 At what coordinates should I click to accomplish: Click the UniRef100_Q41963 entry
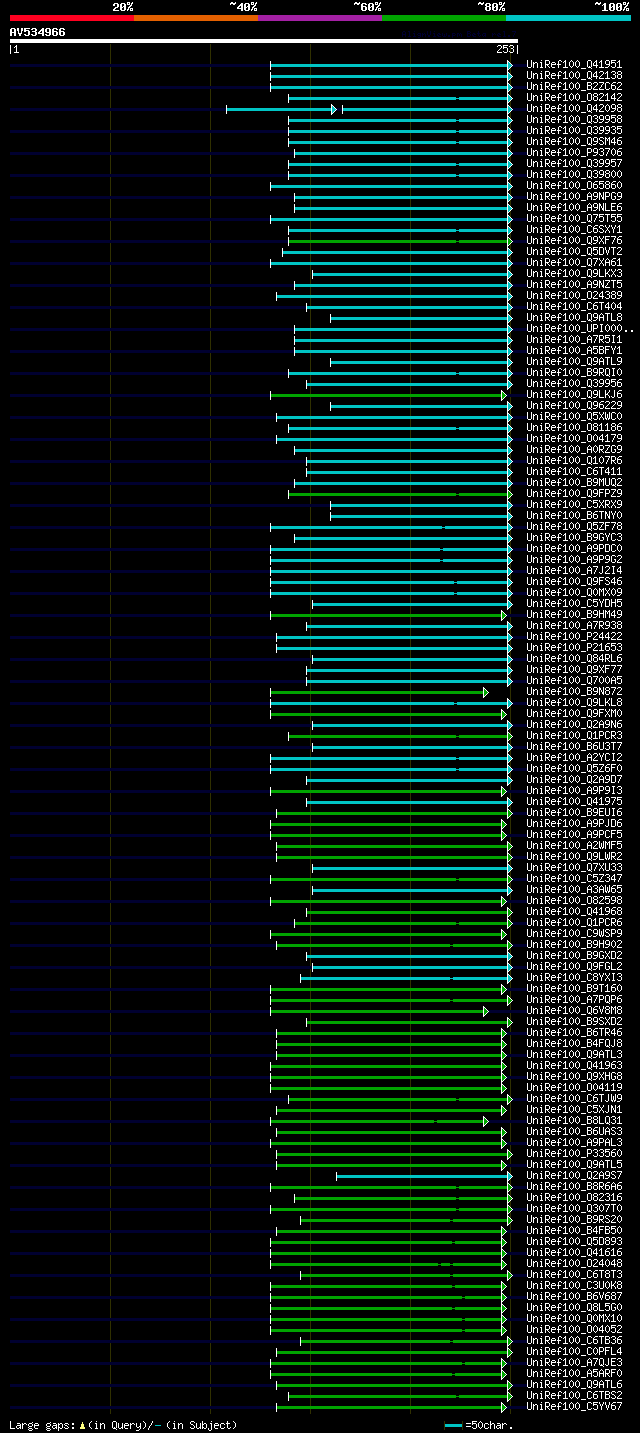pos(574,1066)
